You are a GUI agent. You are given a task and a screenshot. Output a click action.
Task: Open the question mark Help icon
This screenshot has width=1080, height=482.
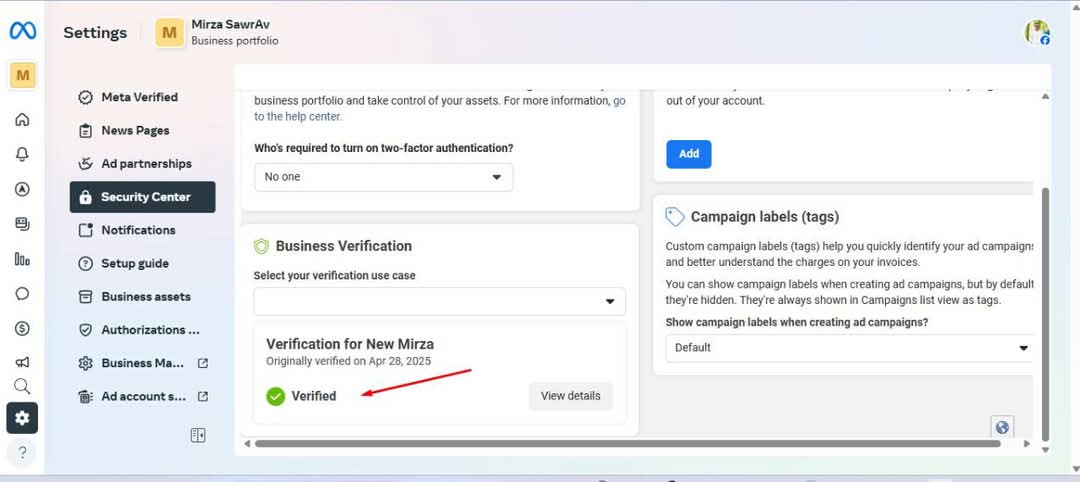(22, 452)
